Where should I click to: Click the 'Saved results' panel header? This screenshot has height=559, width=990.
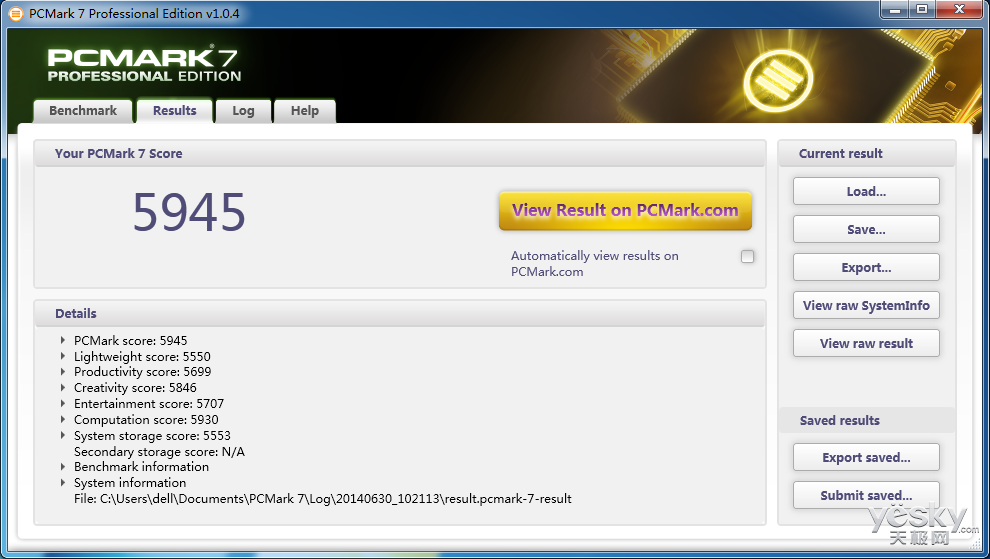(840, 421)
